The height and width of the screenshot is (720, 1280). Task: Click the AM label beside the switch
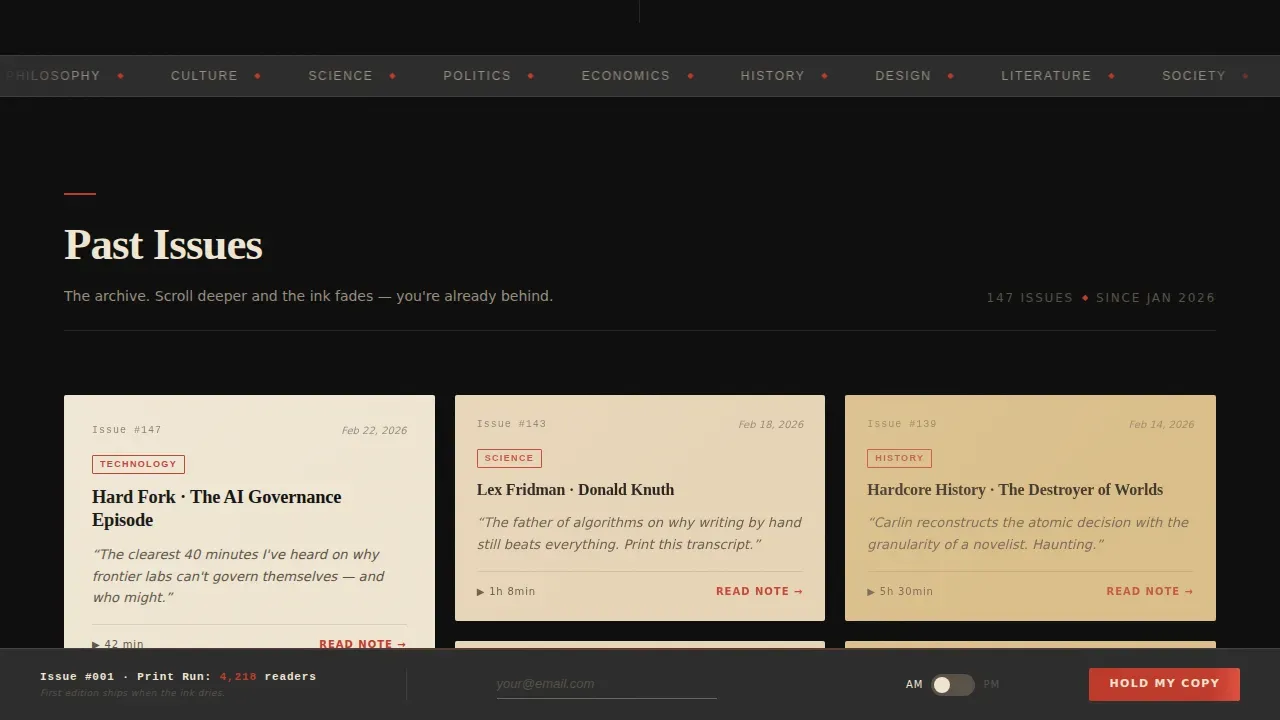coord(914,685)
